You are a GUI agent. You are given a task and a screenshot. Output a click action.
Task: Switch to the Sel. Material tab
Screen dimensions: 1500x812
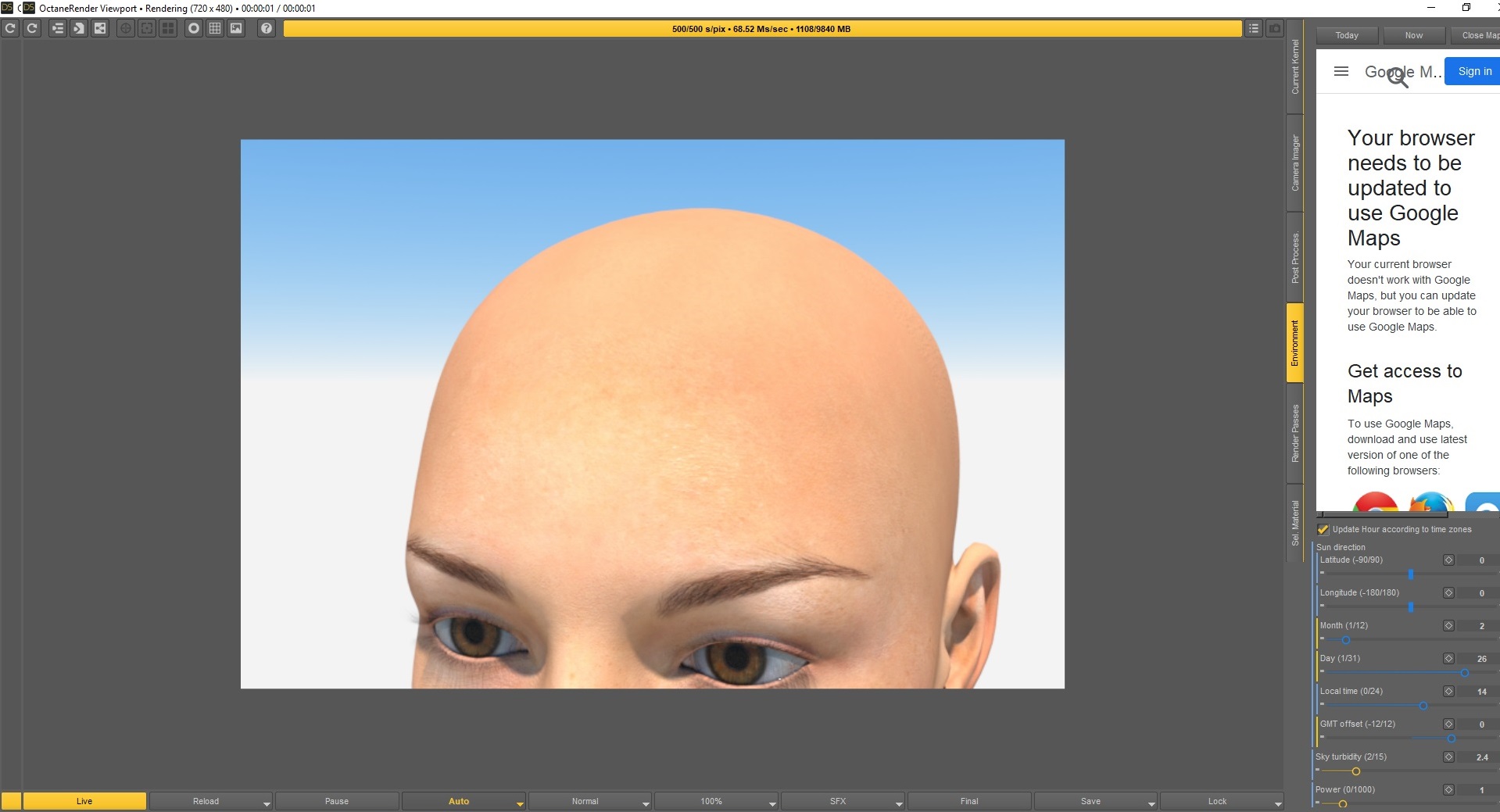pyautogui.click(x=1295, y=523)
